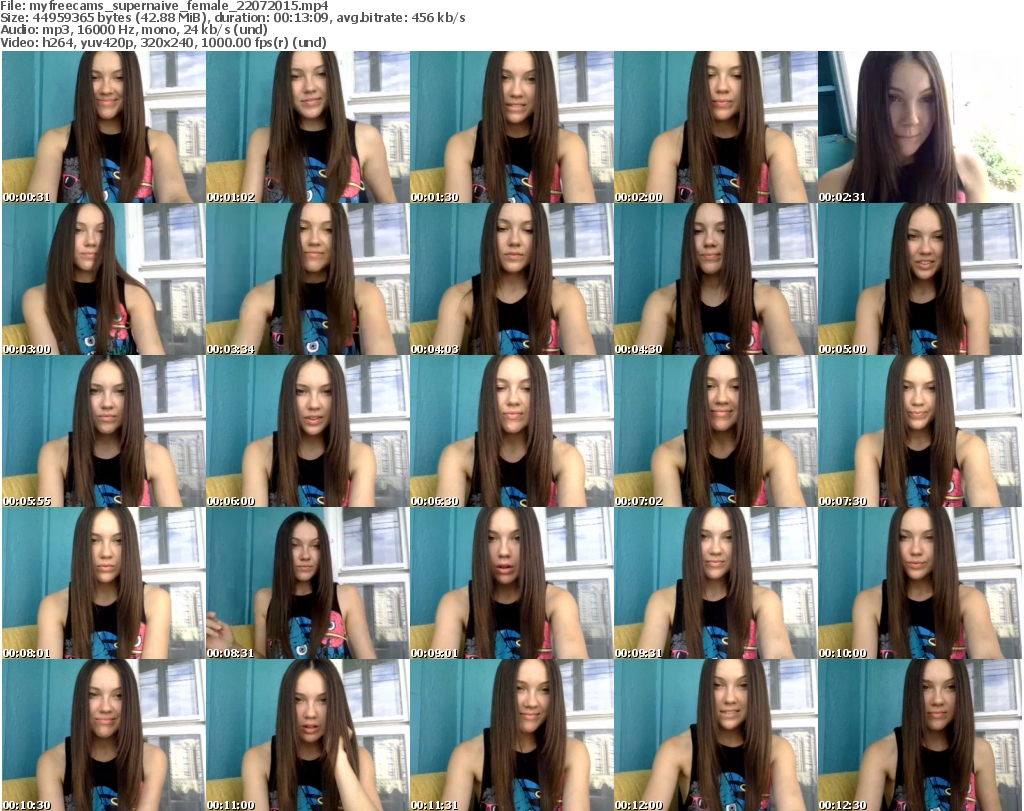Open the frame marked 00:05:55
Image resolution: width=1024 pixels, height=811 pixels.
104,431
